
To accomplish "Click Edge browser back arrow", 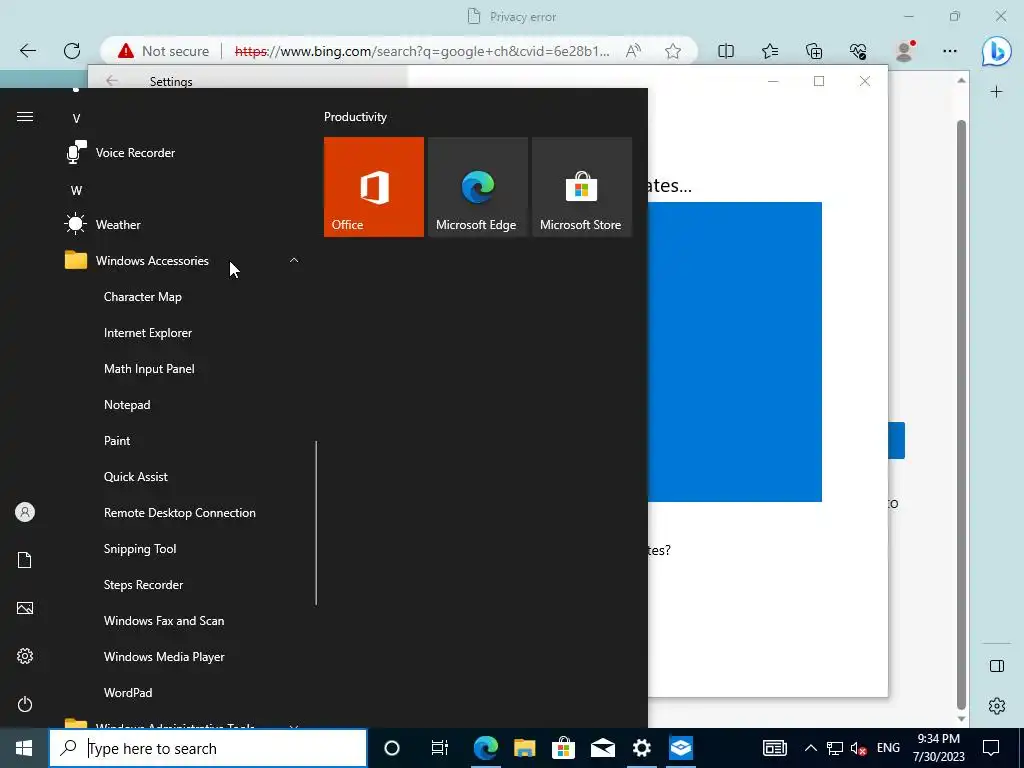I will [27, 51].
